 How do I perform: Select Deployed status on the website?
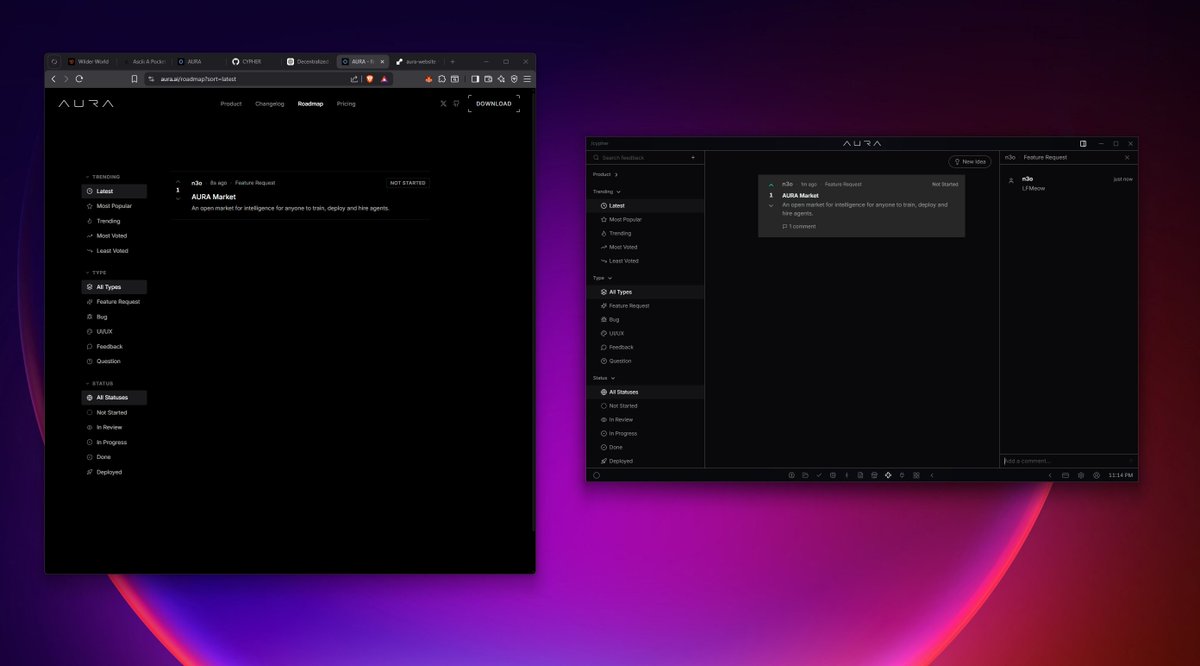(114, 472)
